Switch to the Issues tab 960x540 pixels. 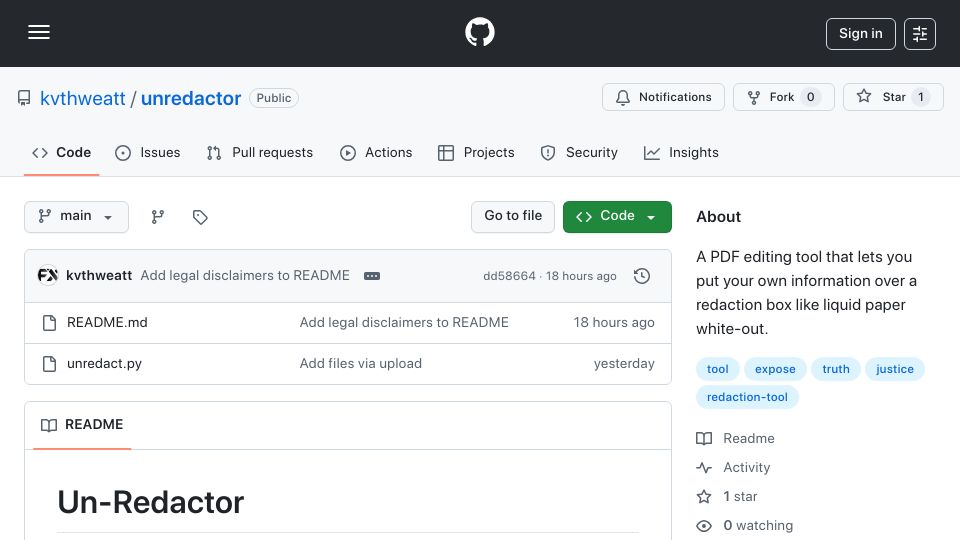[148, 152]
